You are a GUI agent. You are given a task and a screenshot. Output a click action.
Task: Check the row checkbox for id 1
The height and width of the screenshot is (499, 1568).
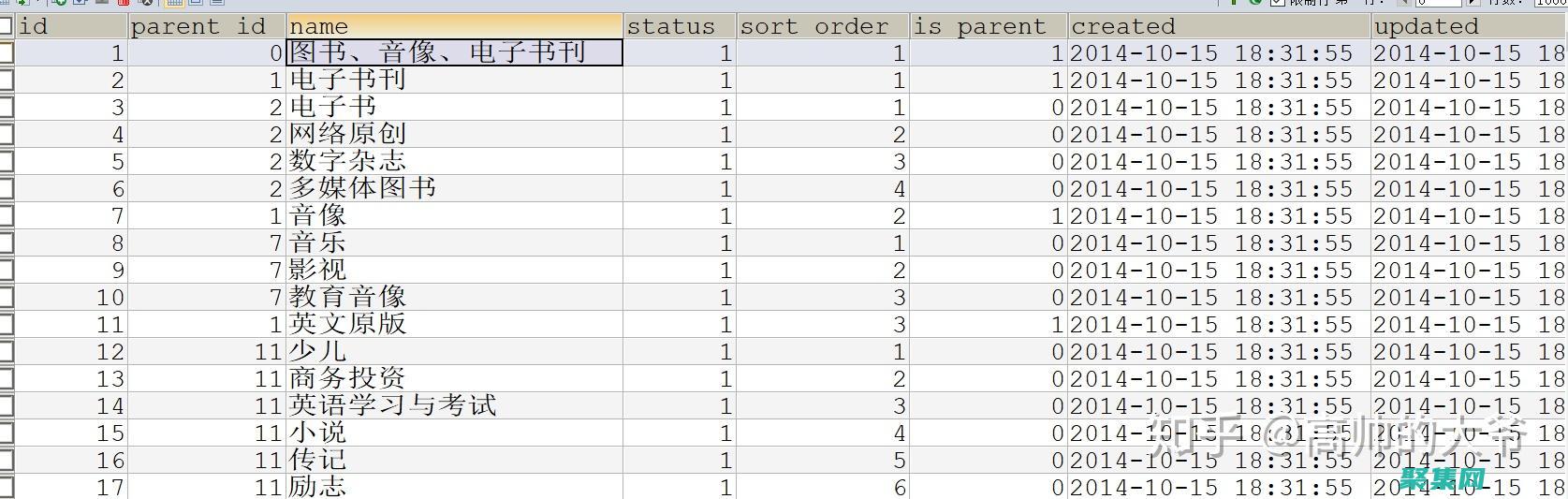click(6, 53)
